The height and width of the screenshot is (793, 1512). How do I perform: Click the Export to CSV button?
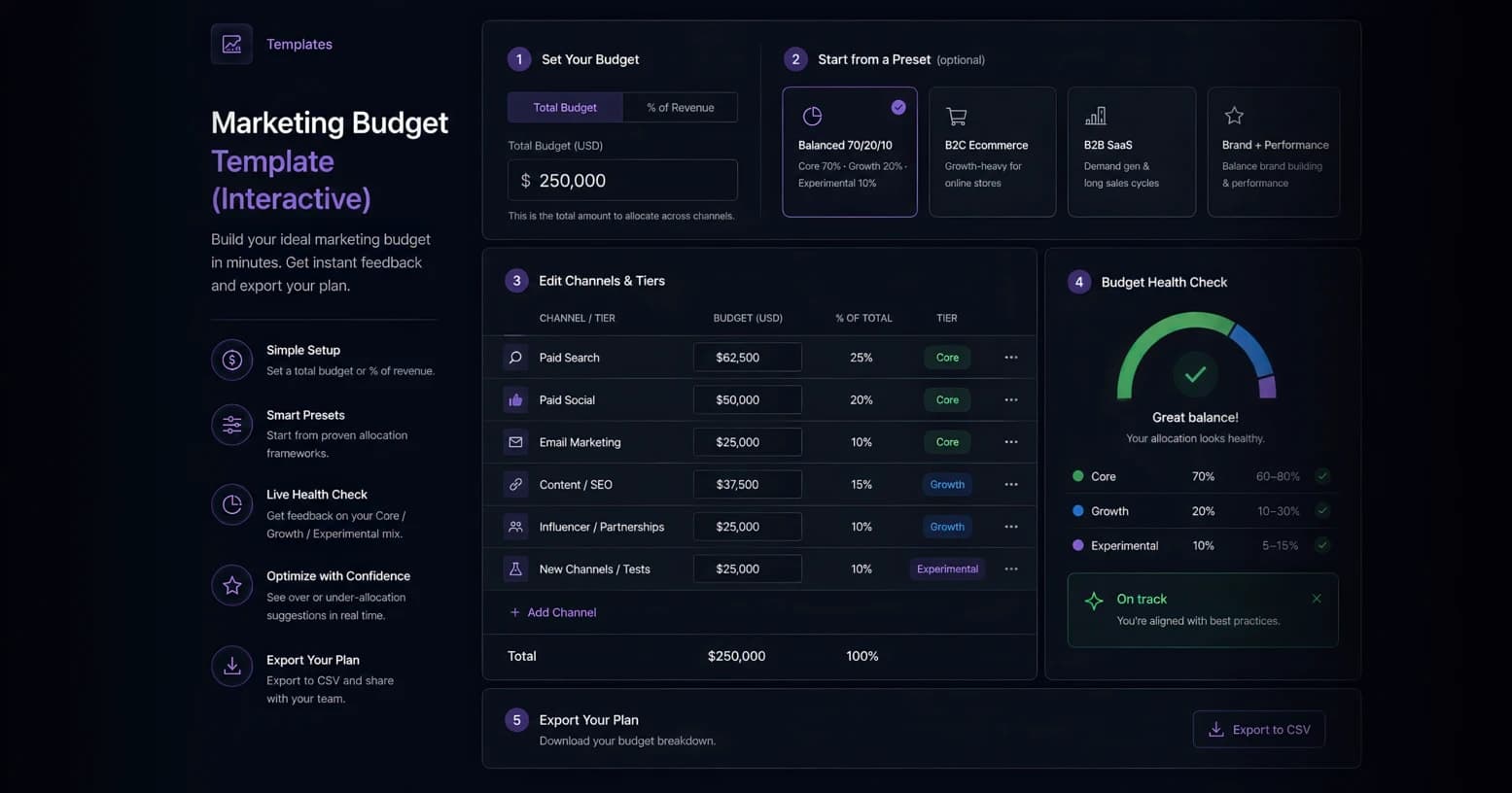(x=1259, y=730)
